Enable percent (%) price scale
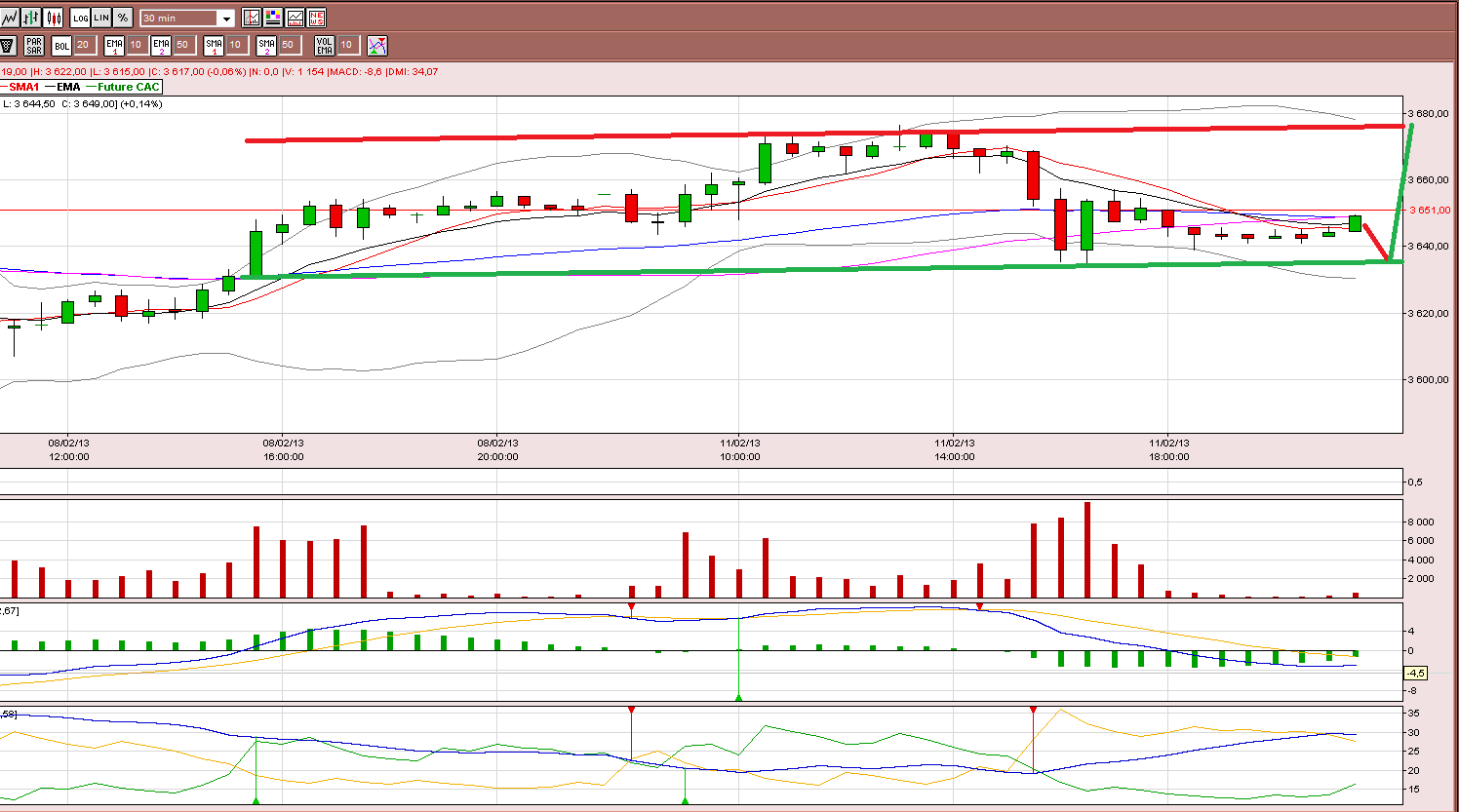This screenshot has width=1459, height=812. pyautogui.click(x=123, y=18)
